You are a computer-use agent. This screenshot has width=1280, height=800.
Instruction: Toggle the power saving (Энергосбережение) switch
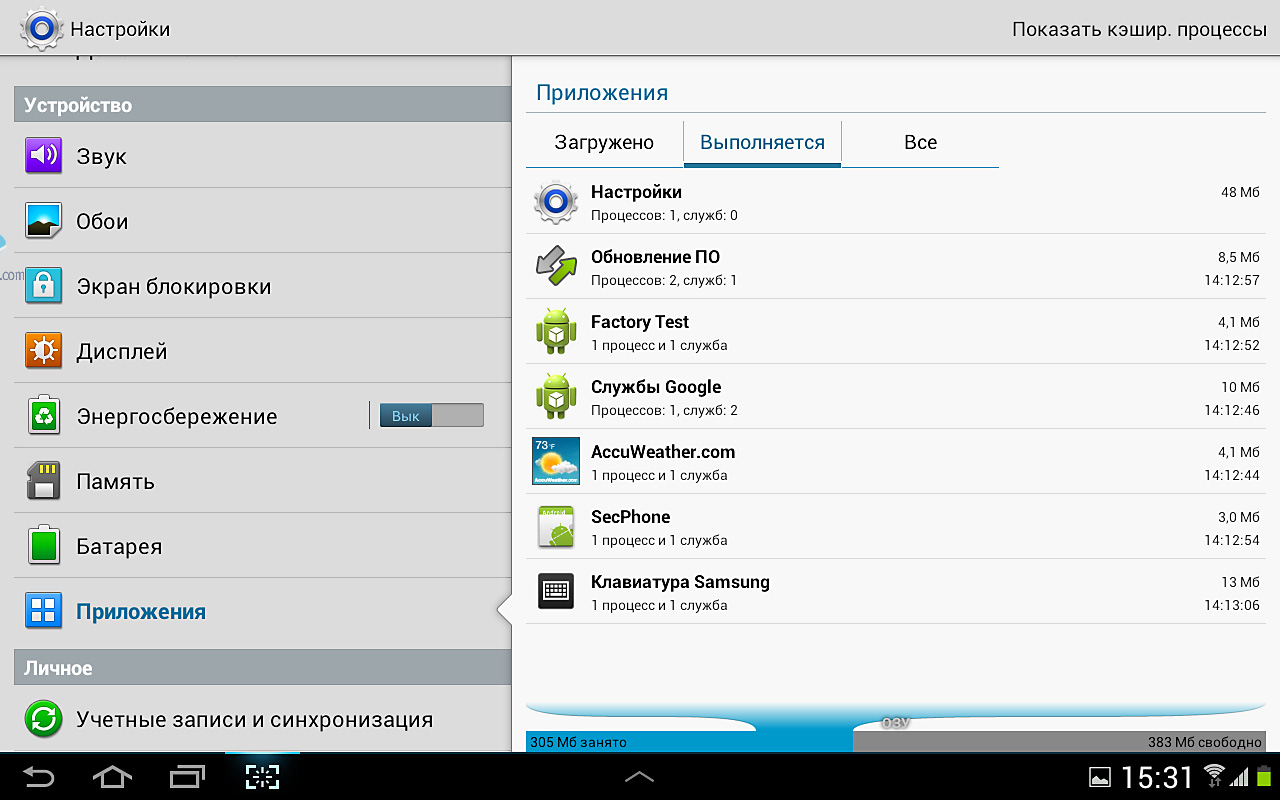click(431, 415)
